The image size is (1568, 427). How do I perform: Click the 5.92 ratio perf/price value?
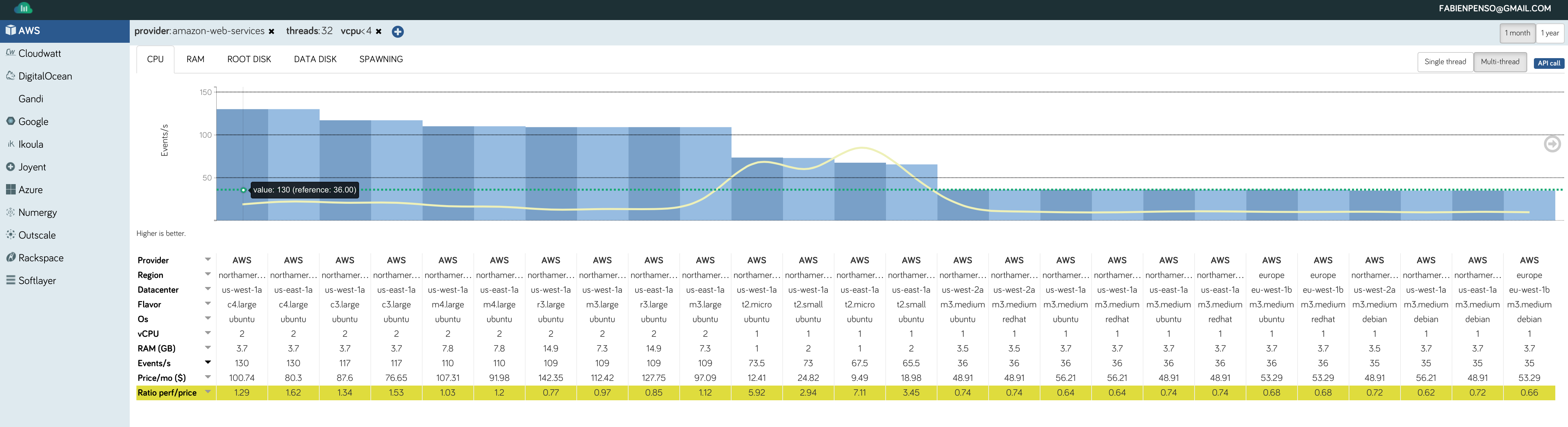point(757,392)
